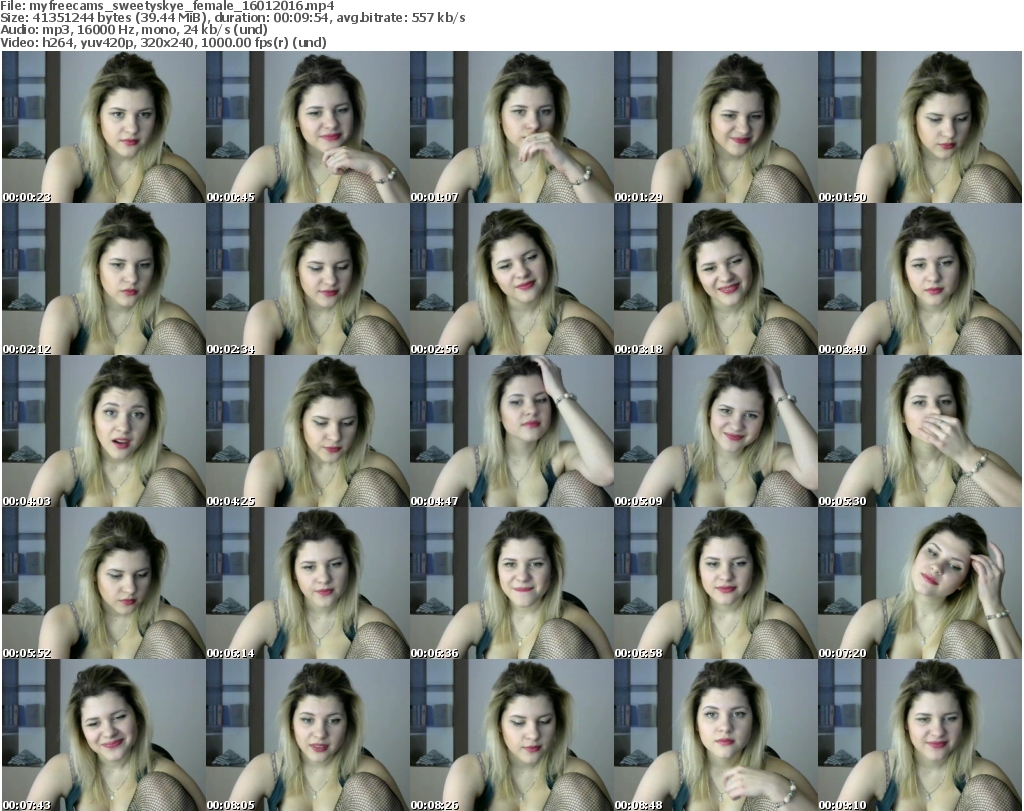
Task: Click the thumbnail timestamped 00:07:20
Action: coord(920,583)
